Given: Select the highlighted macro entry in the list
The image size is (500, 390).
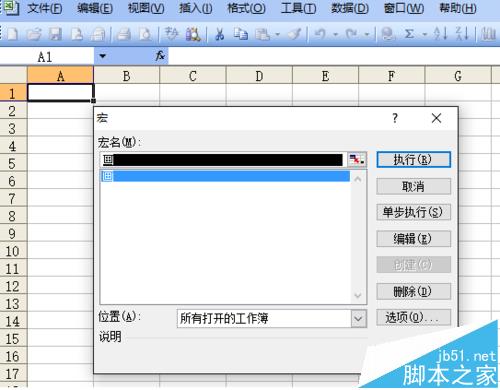Looking at the screenshot, I should pyautogui.click(x=225, y=176).
